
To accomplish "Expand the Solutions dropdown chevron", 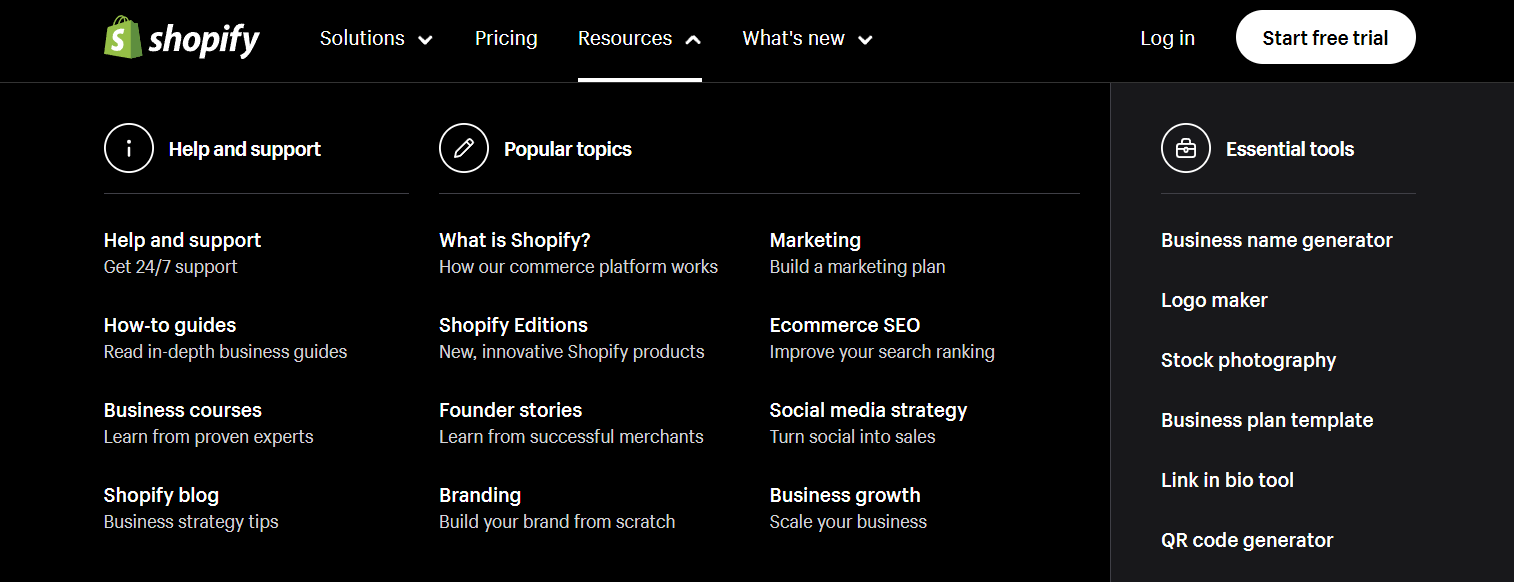I will (x=425, y=40).
